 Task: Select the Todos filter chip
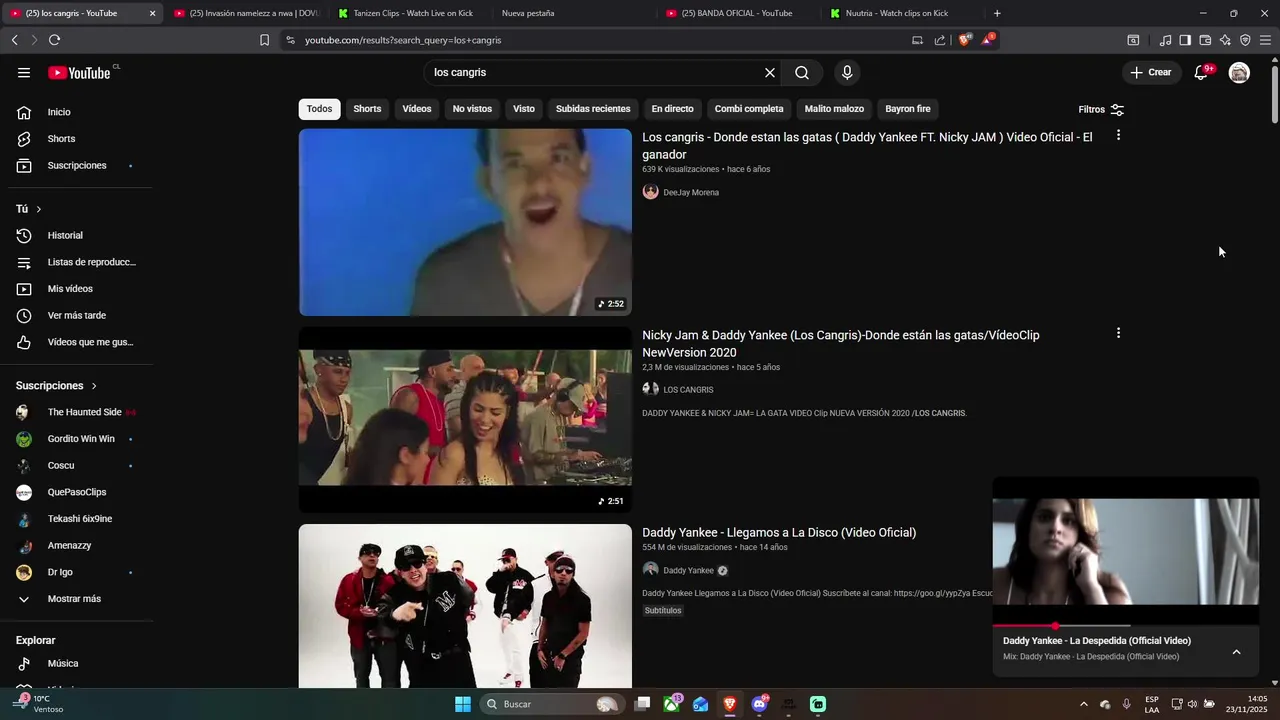pos(319,109)
